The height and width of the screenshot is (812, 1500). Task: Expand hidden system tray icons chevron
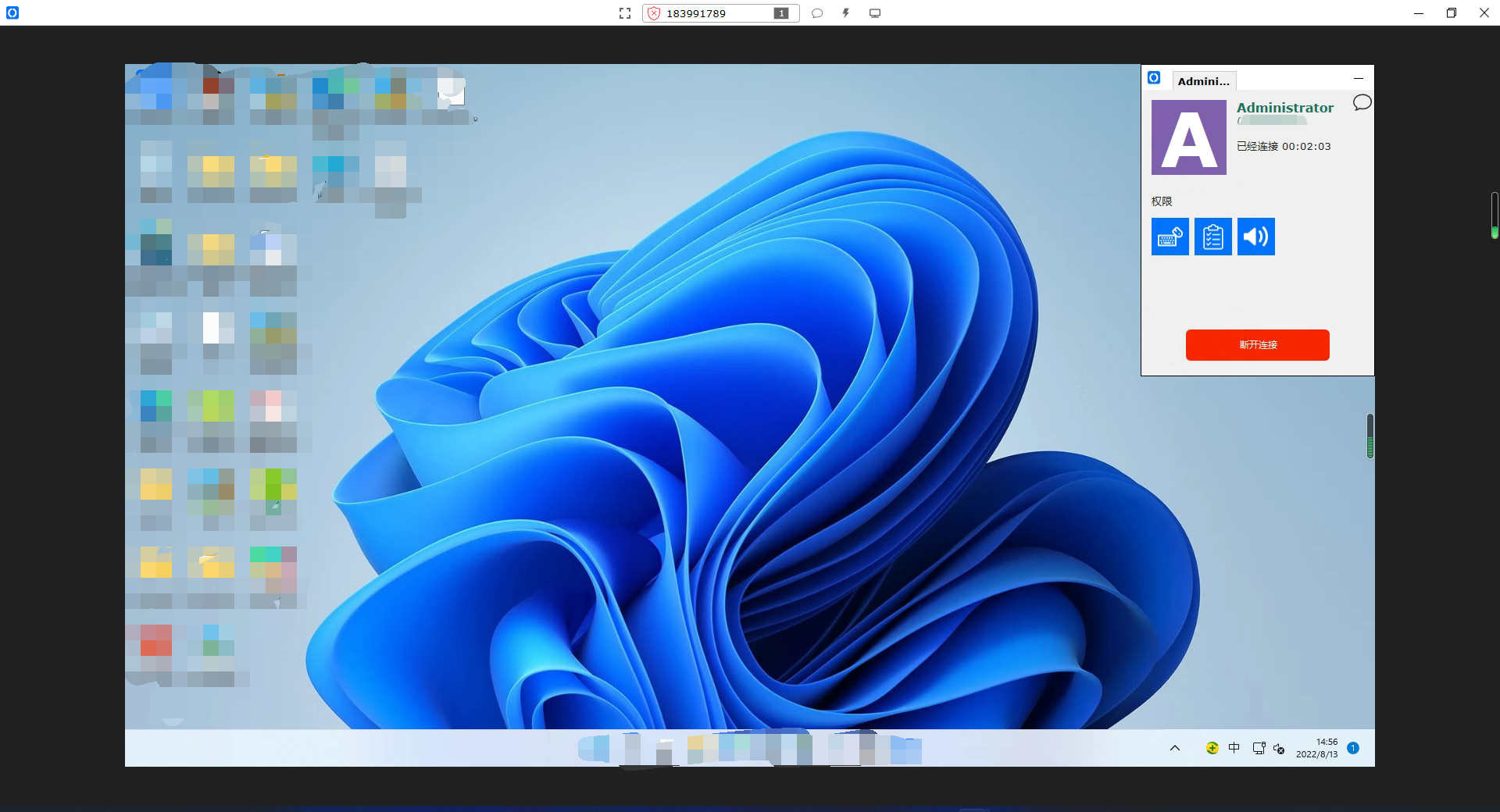pos(1174,748)
